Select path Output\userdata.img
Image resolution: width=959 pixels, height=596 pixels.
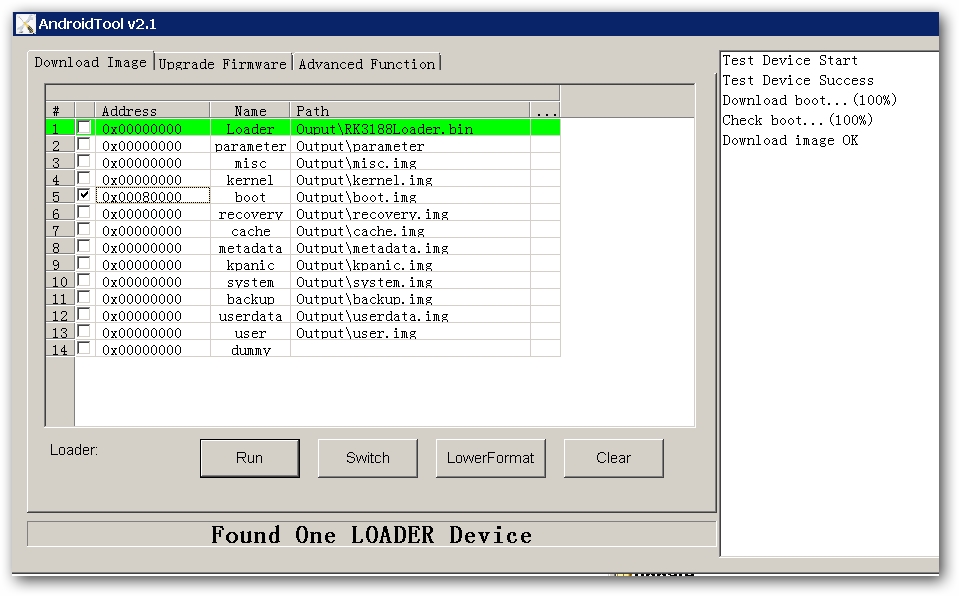click(410, 316)
